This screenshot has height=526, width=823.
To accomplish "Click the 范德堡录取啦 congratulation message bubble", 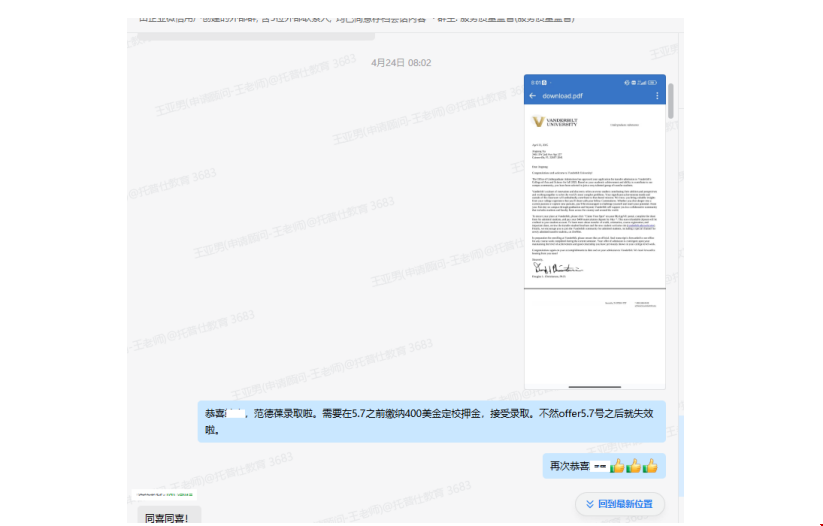I will pos(430,421).
